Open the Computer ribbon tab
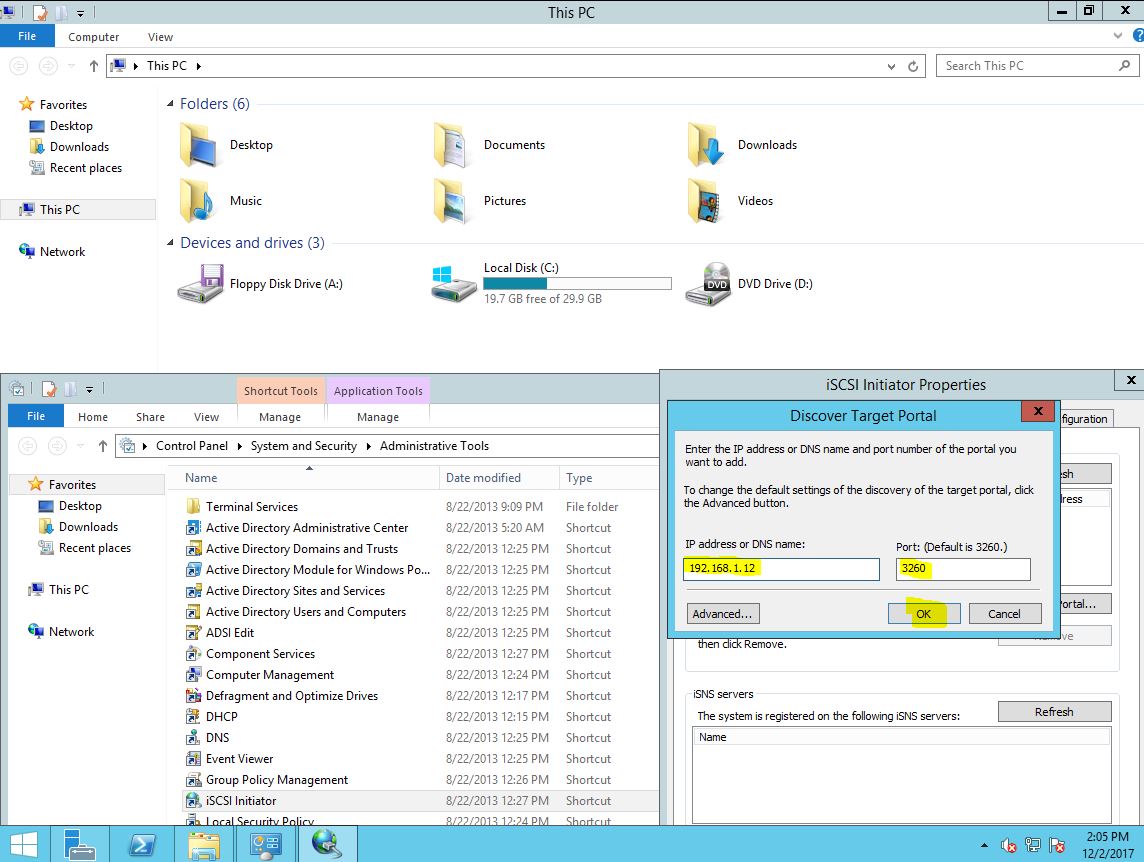Image resolution: width=1144 pixels, height=862 pixels. coord(93,37)
